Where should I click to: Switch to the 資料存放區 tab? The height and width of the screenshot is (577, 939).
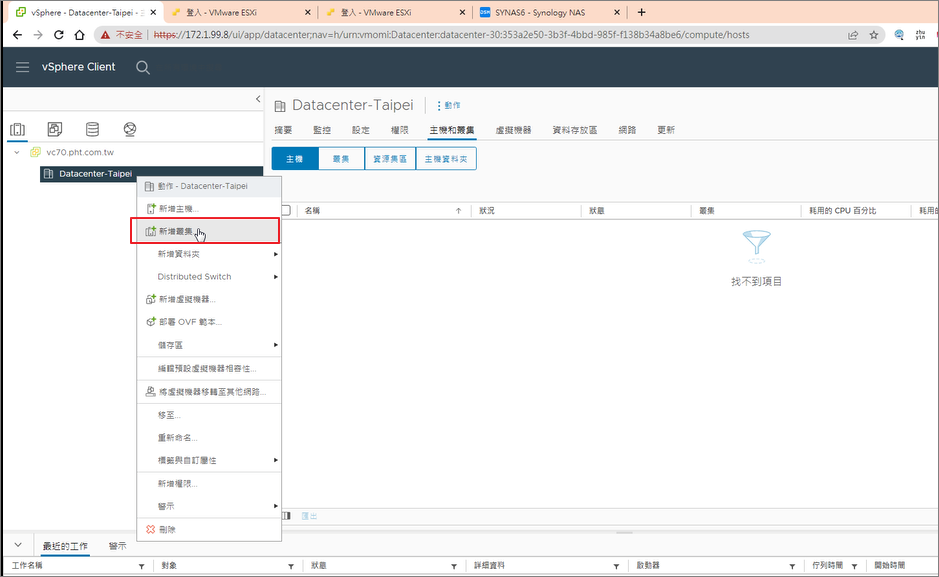[x=575, y=130]
